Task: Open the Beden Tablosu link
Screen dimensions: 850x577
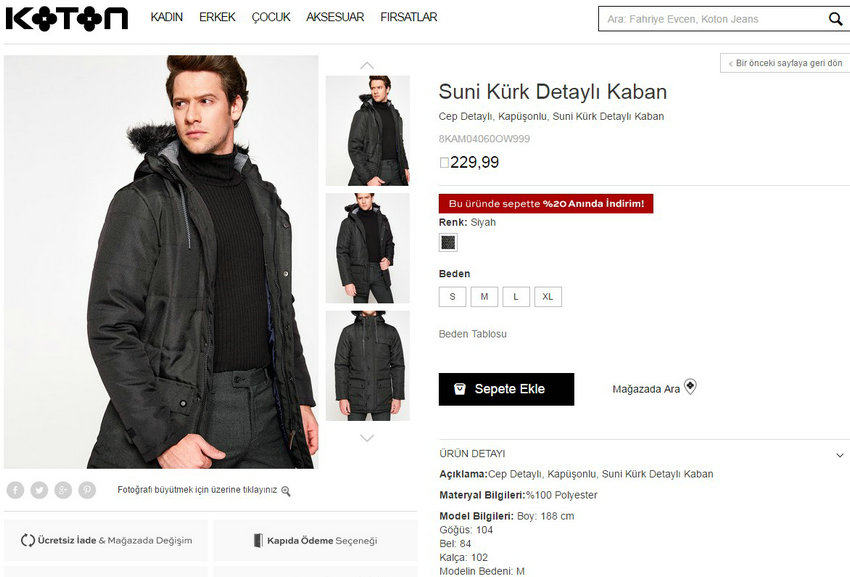Action: (473, 334)
